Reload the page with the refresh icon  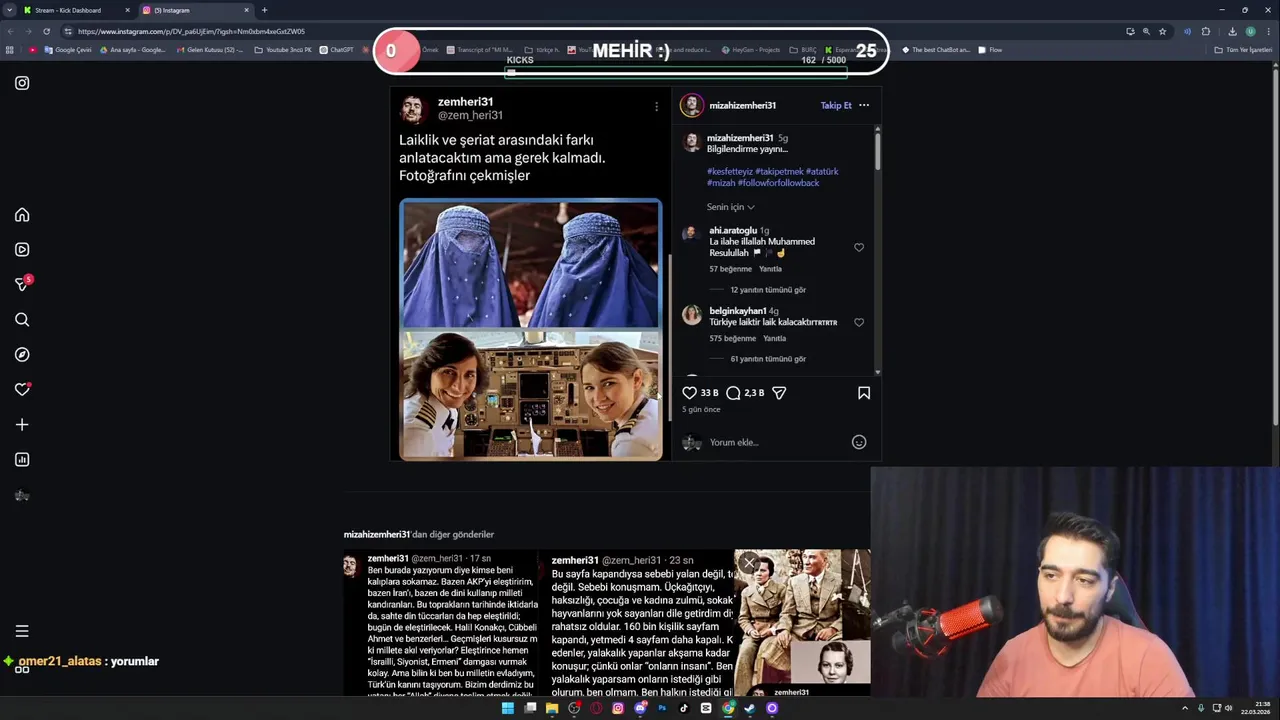[46, 31]
